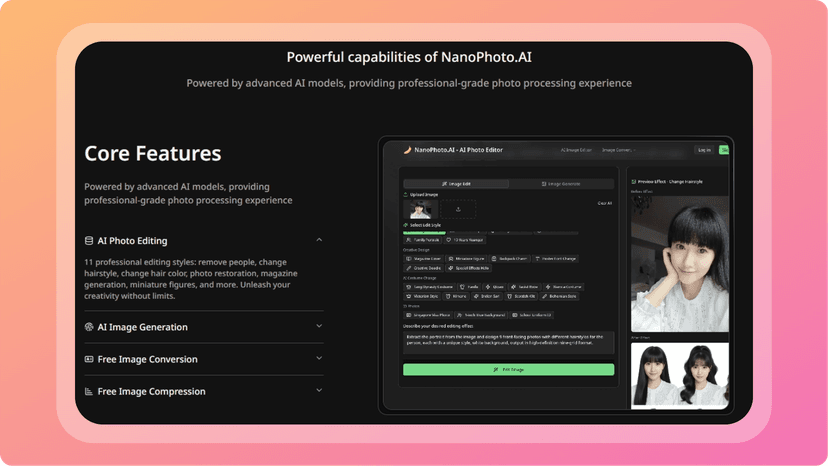Select the Family Portrait style chip
This screenshot has width=828, height=466.
coord(422,240)
